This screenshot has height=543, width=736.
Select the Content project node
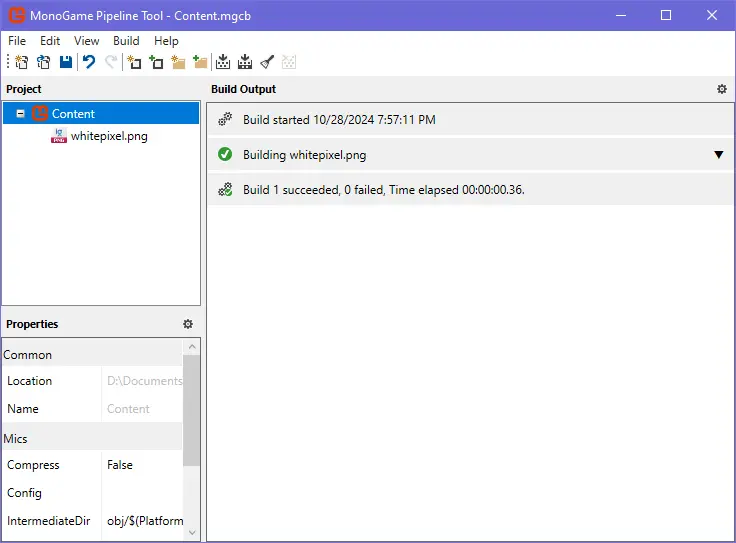[x=101, y=114]
